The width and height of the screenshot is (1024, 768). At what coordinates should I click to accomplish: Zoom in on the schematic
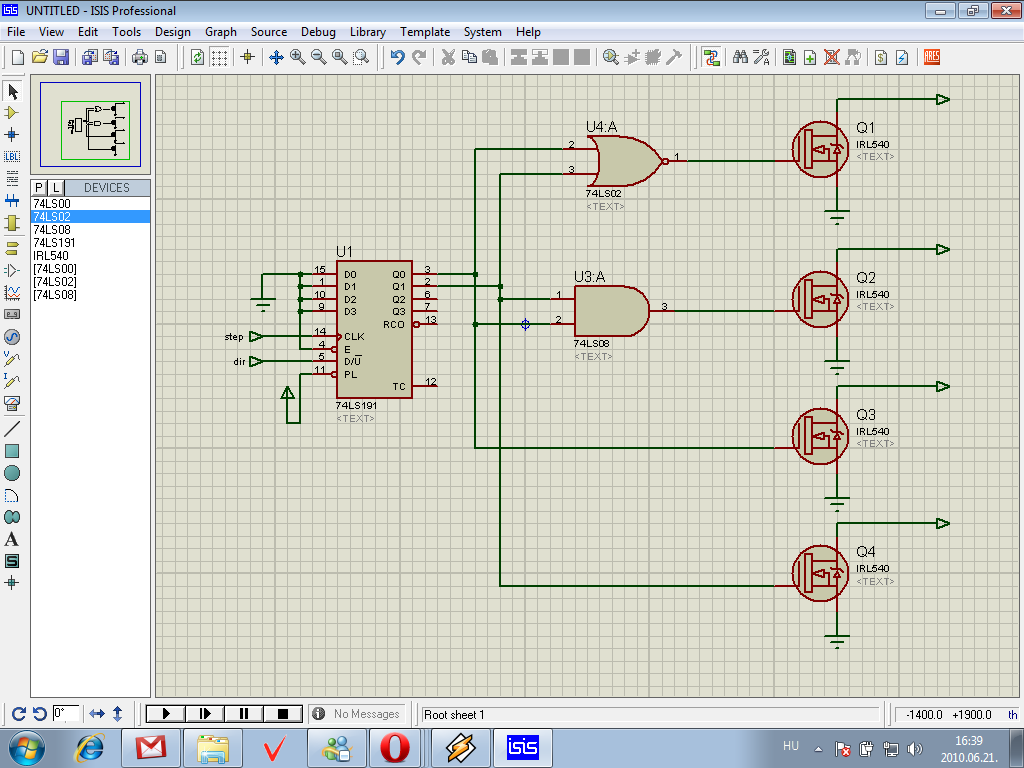coord(298,57)
